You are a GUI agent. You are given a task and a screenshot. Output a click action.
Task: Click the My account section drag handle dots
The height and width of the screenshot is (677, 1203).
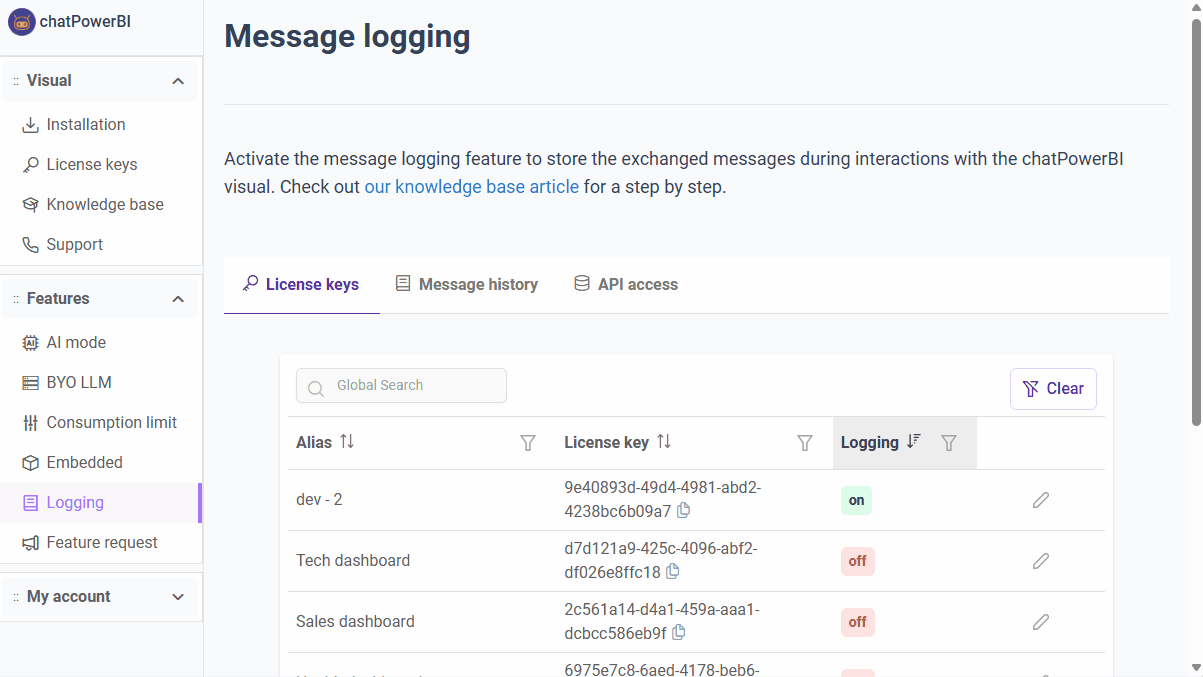pyautogui.click(x=16, y=597)
